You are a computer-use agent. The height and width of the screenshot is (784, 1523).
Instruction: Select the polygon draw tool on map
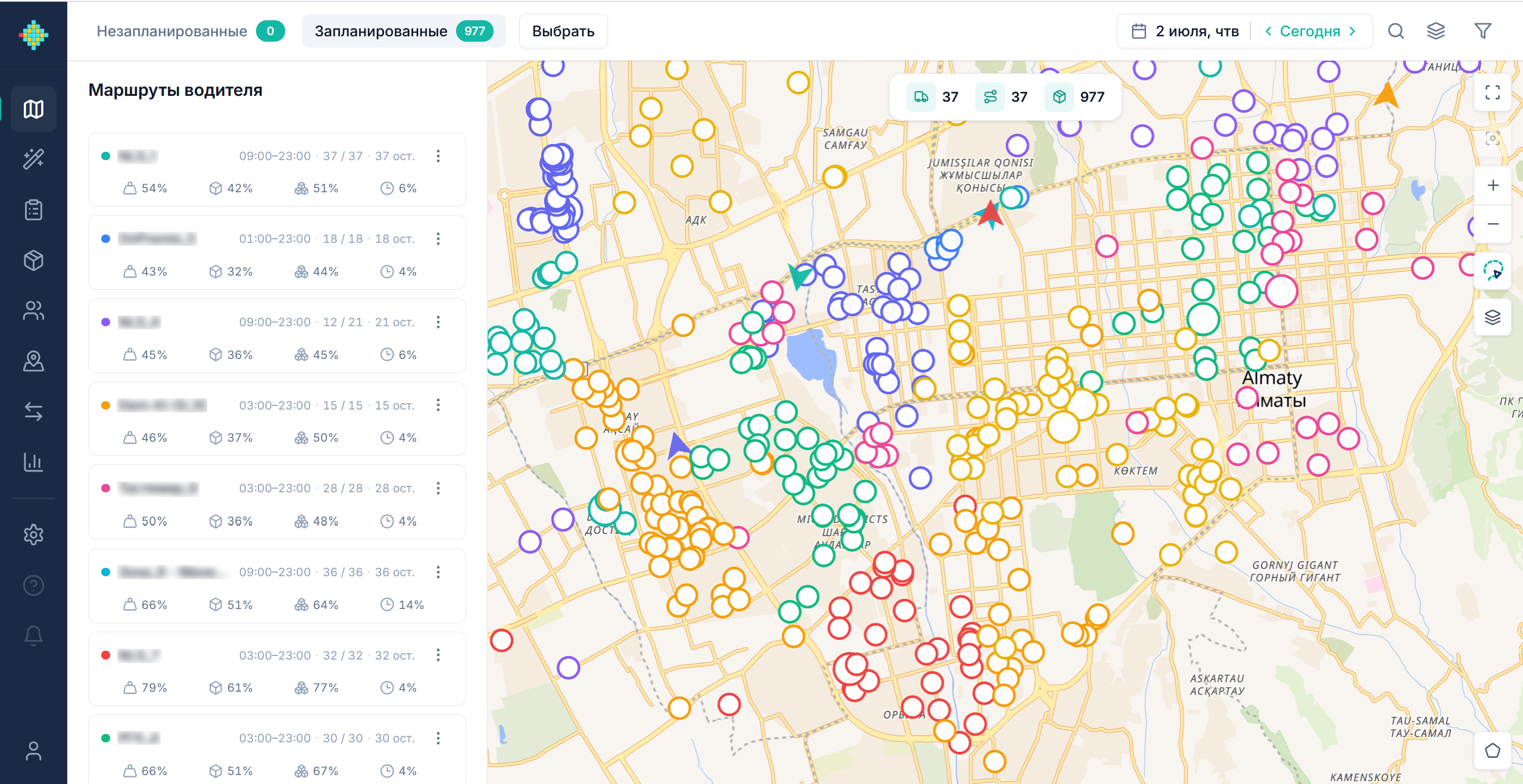1493,750
